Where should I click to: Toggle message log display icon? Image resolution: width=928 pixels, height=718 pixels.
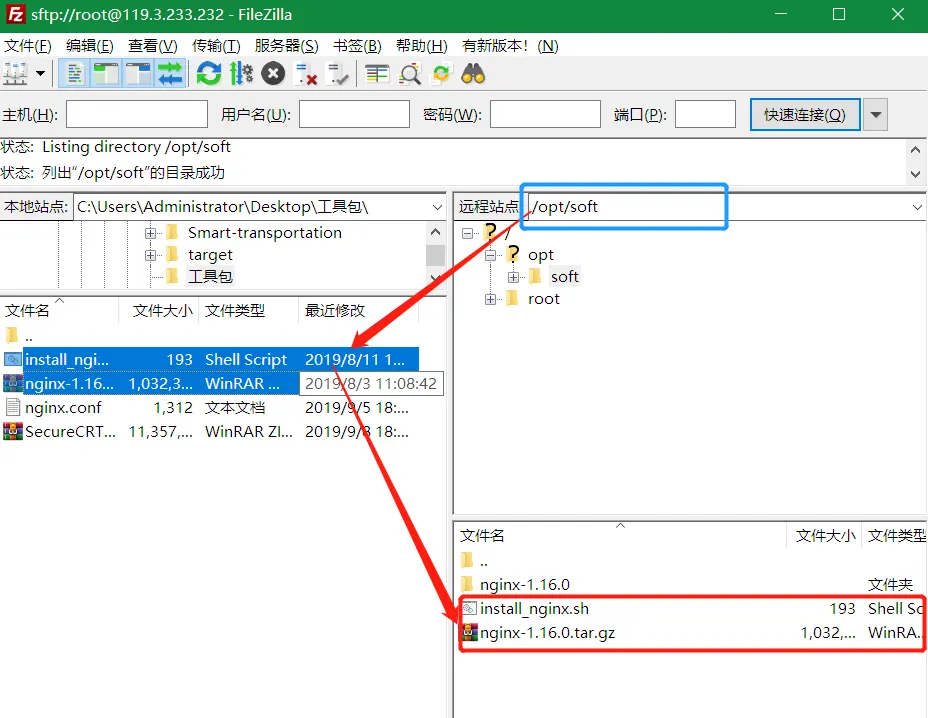click(75, 74)
